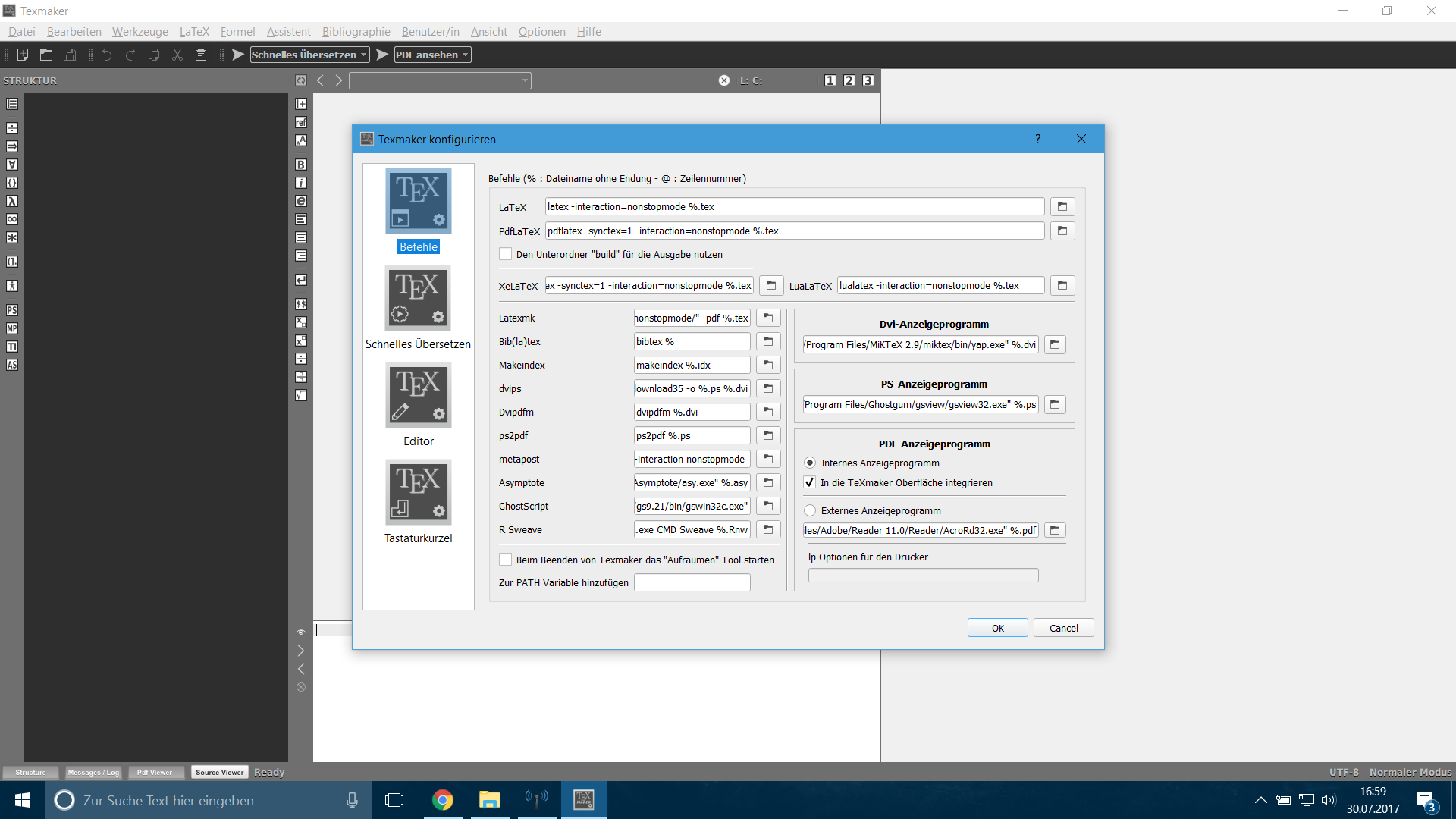Viewport: 1456px width, 819px height.
Task: Open the Greek letters lambda icon
Action: pyautogui.click(x=12, y=201)
